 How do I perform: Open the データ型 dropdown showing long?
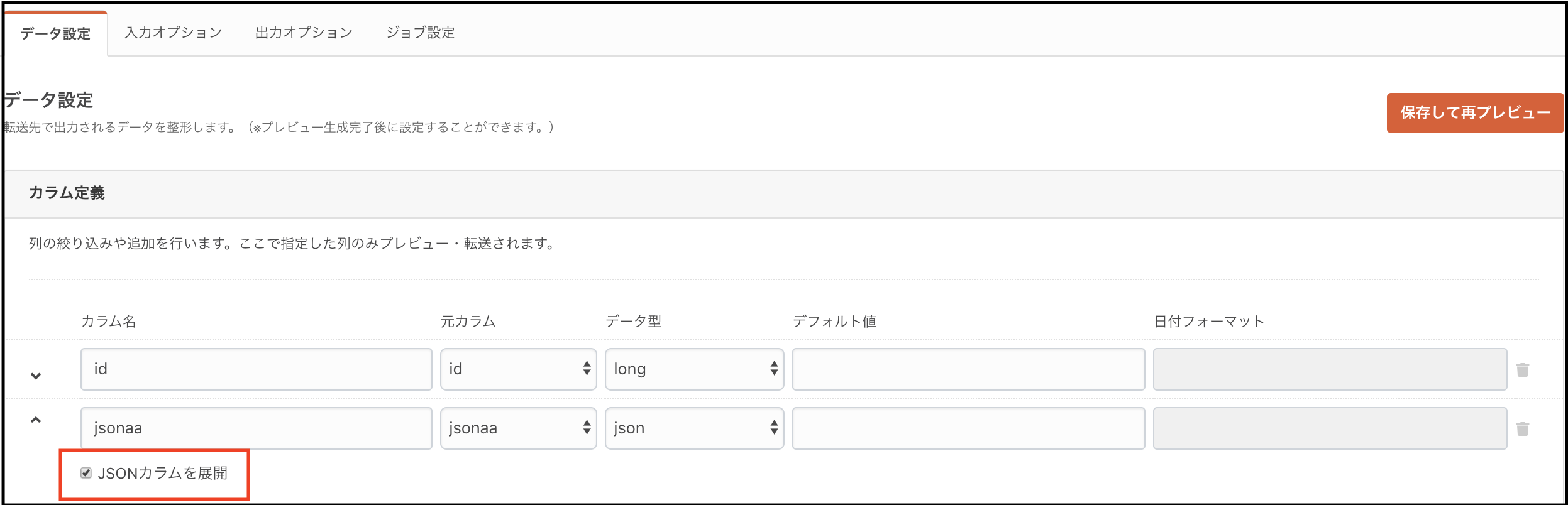(694, 369)
